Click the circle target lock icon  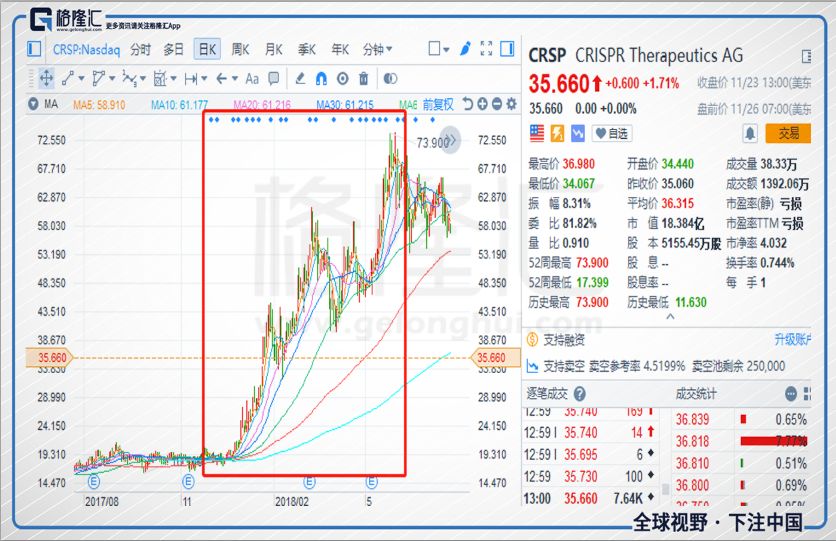coord(343,79)
